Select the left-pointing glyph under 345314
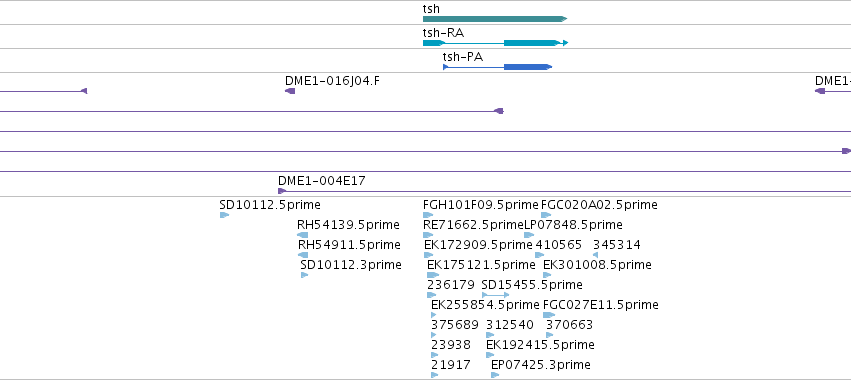Image resolution: width=851 pixels, height=380 pixels. click(x=595, y=255)
